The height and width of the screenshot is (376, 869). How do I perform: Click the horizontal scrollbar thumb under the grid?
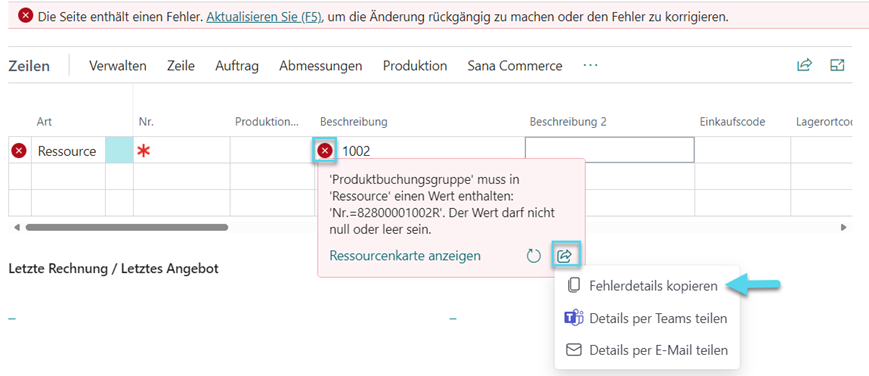[127, 227]
